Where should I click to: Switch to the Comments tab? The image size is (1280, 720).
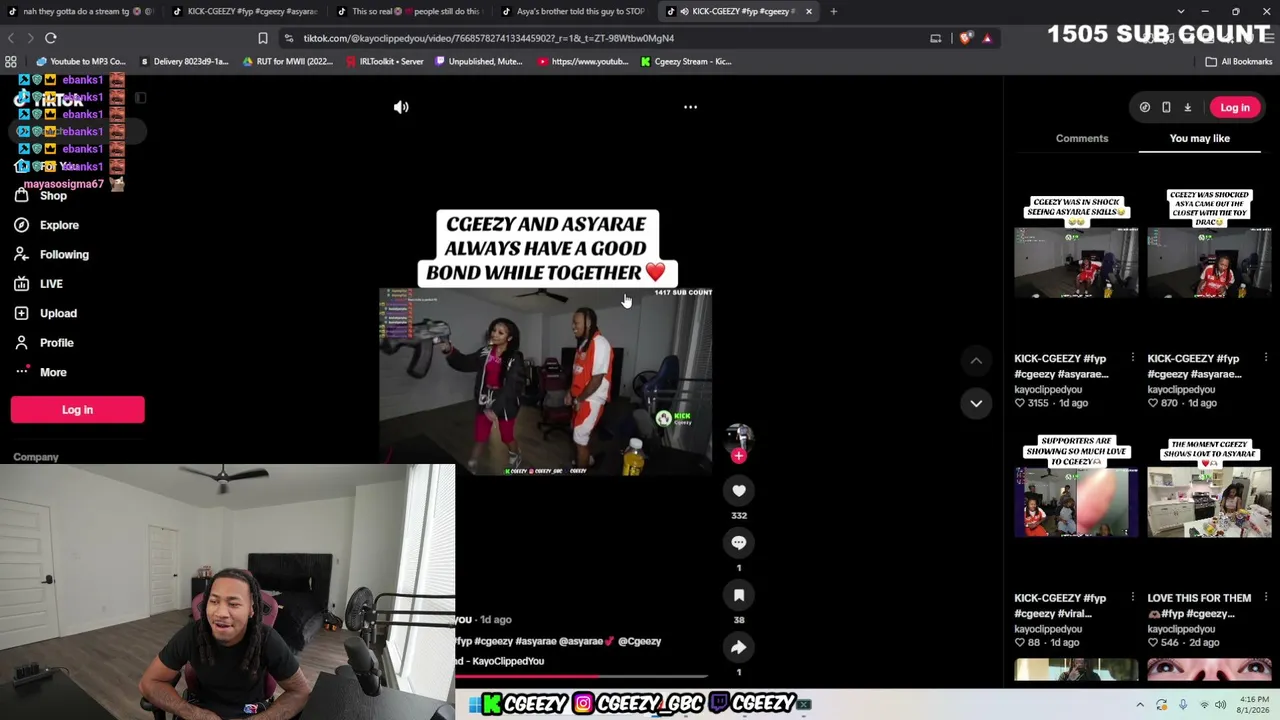click(x=1082, y=138)
